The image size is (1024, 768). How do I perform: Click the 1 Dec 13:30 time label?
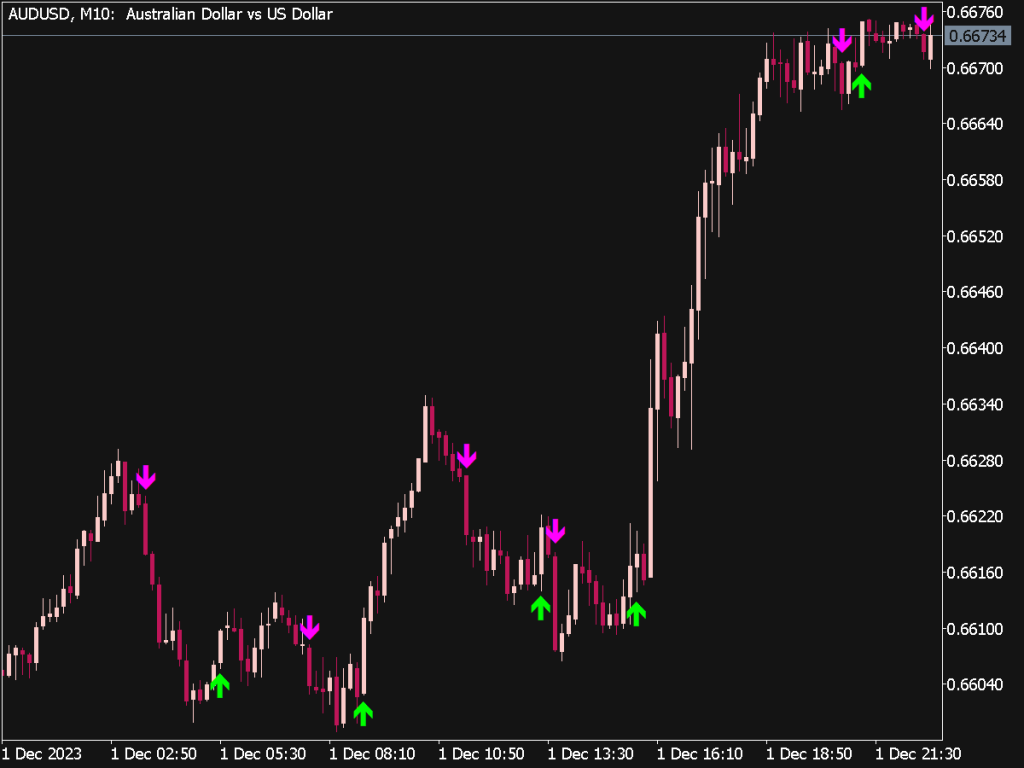coord(590,754)
